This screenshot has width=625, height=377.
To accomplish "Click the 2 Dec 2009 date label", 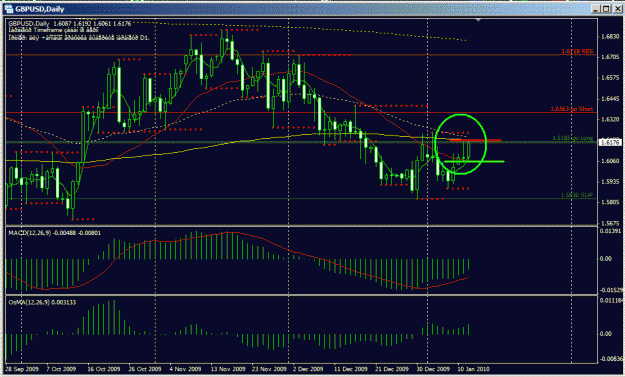I will click(308, 369).
